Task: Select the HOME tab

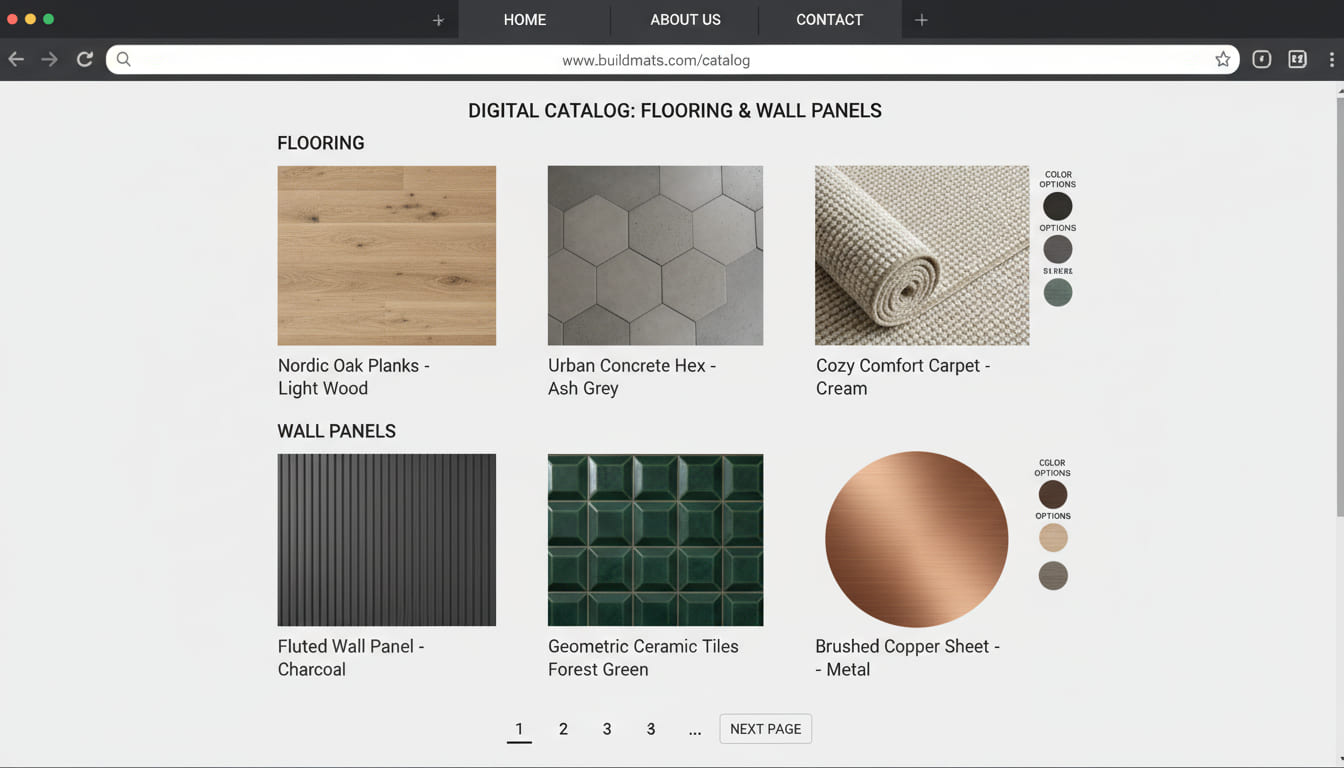Action: (x=524, y=20)
